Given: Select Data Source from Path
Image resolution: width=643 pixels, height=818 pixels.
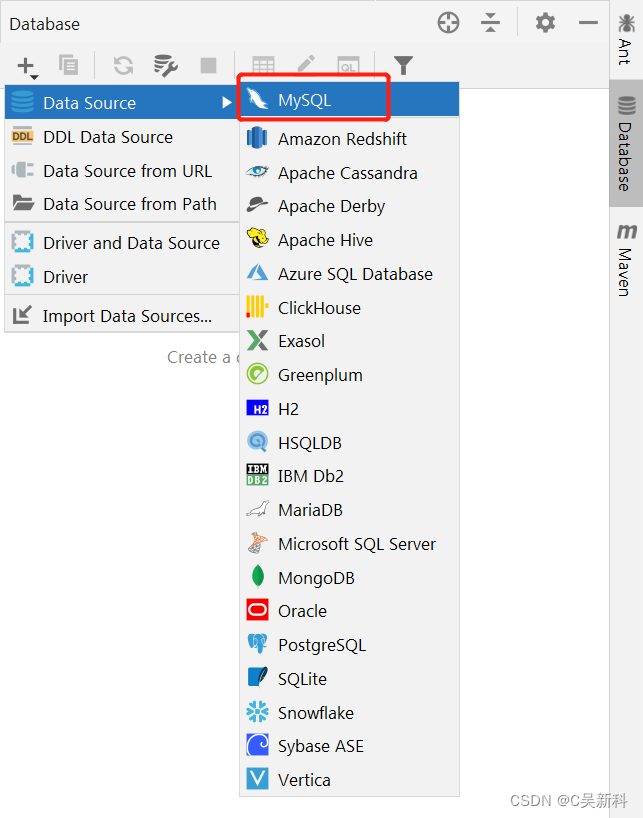Looking at the screenshot, I should 122,204.
